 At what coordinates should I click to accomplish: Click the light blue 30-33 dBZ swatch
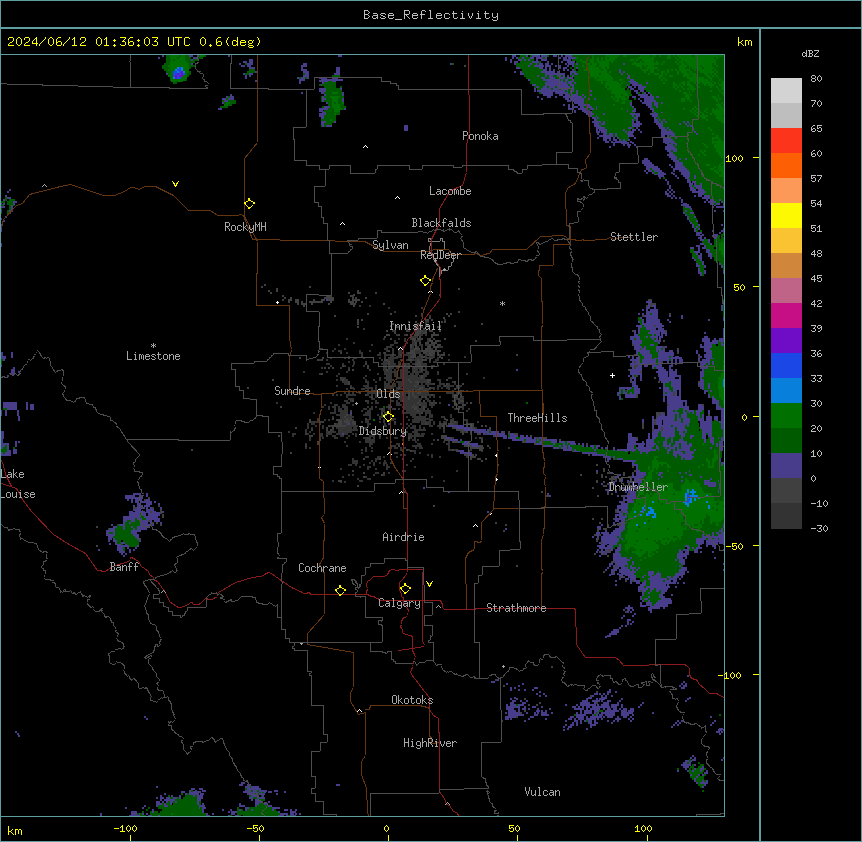pyautogui.click(x=786, y=391)
